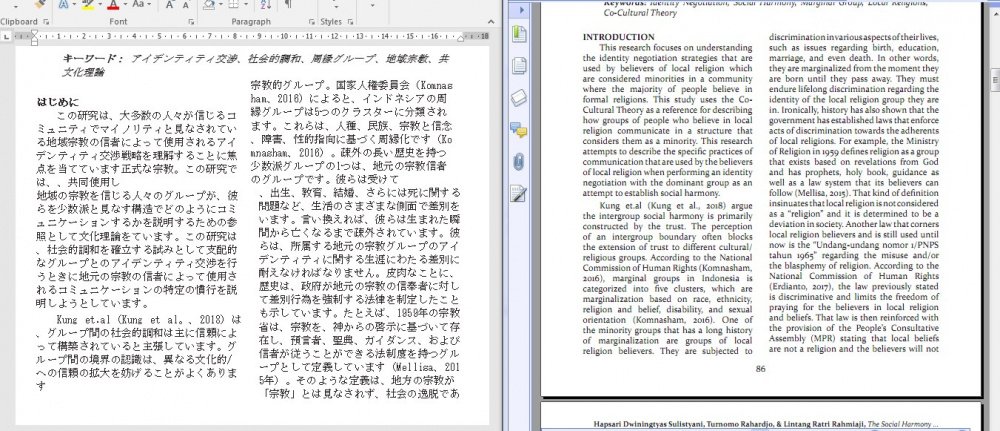The image size is (1000, 431).
Task: Open the Clipboard pane dialog launcher
Action: click(45, 22)
